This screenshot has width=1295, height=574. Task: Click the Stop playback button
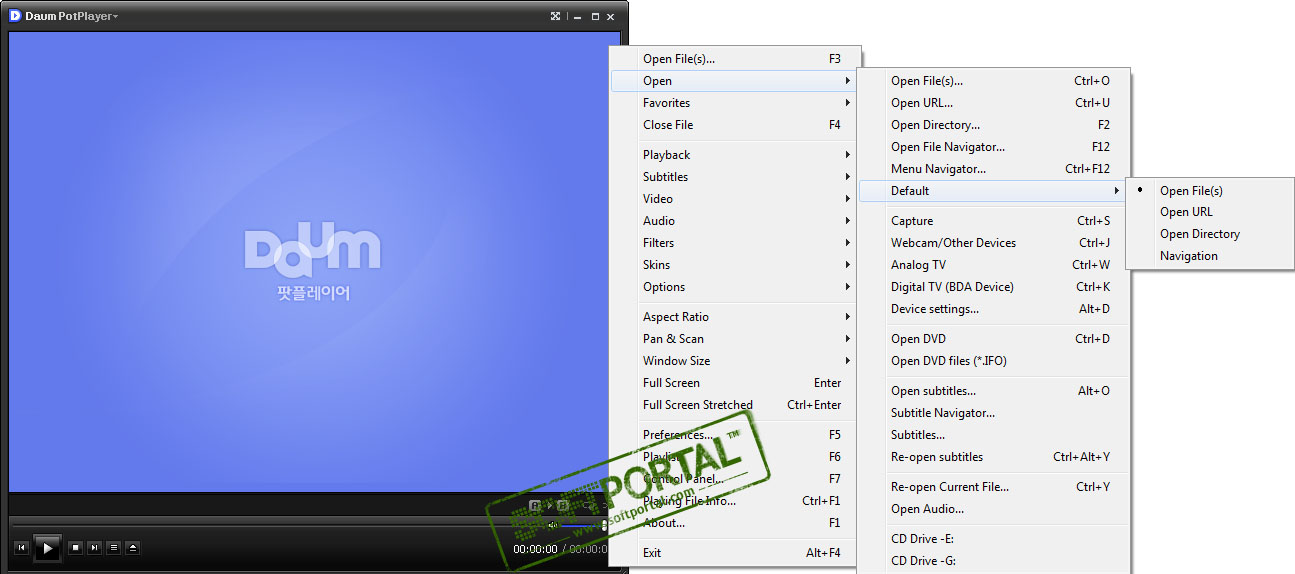tap(75, 548)
